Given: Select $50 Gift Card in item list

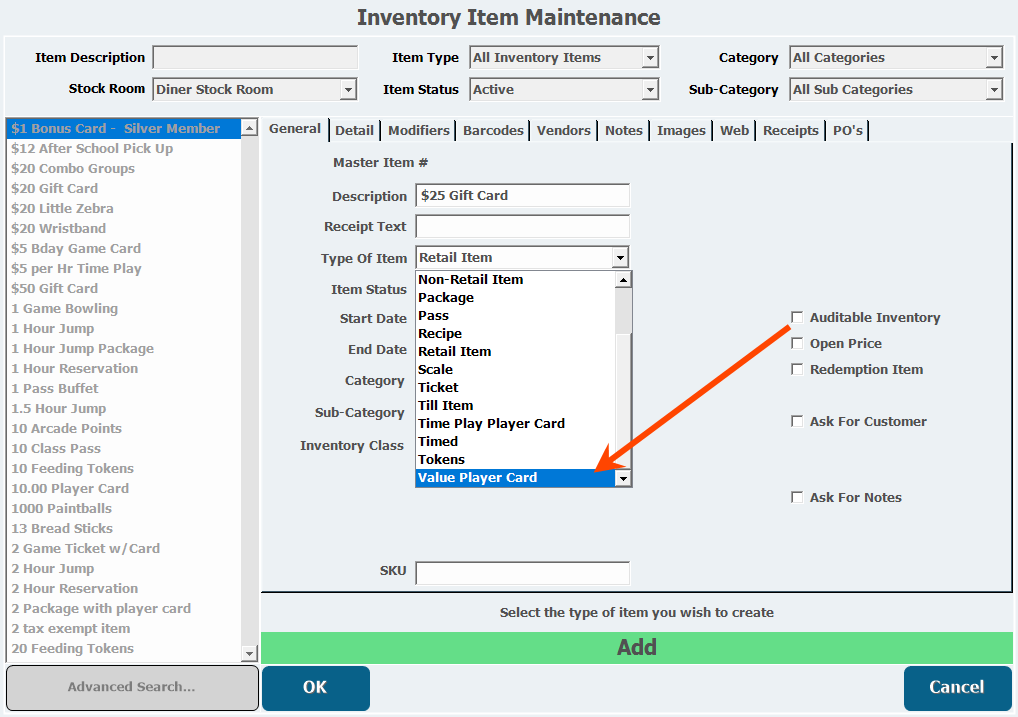Looking at the screenshot, I should coord(55,289).
